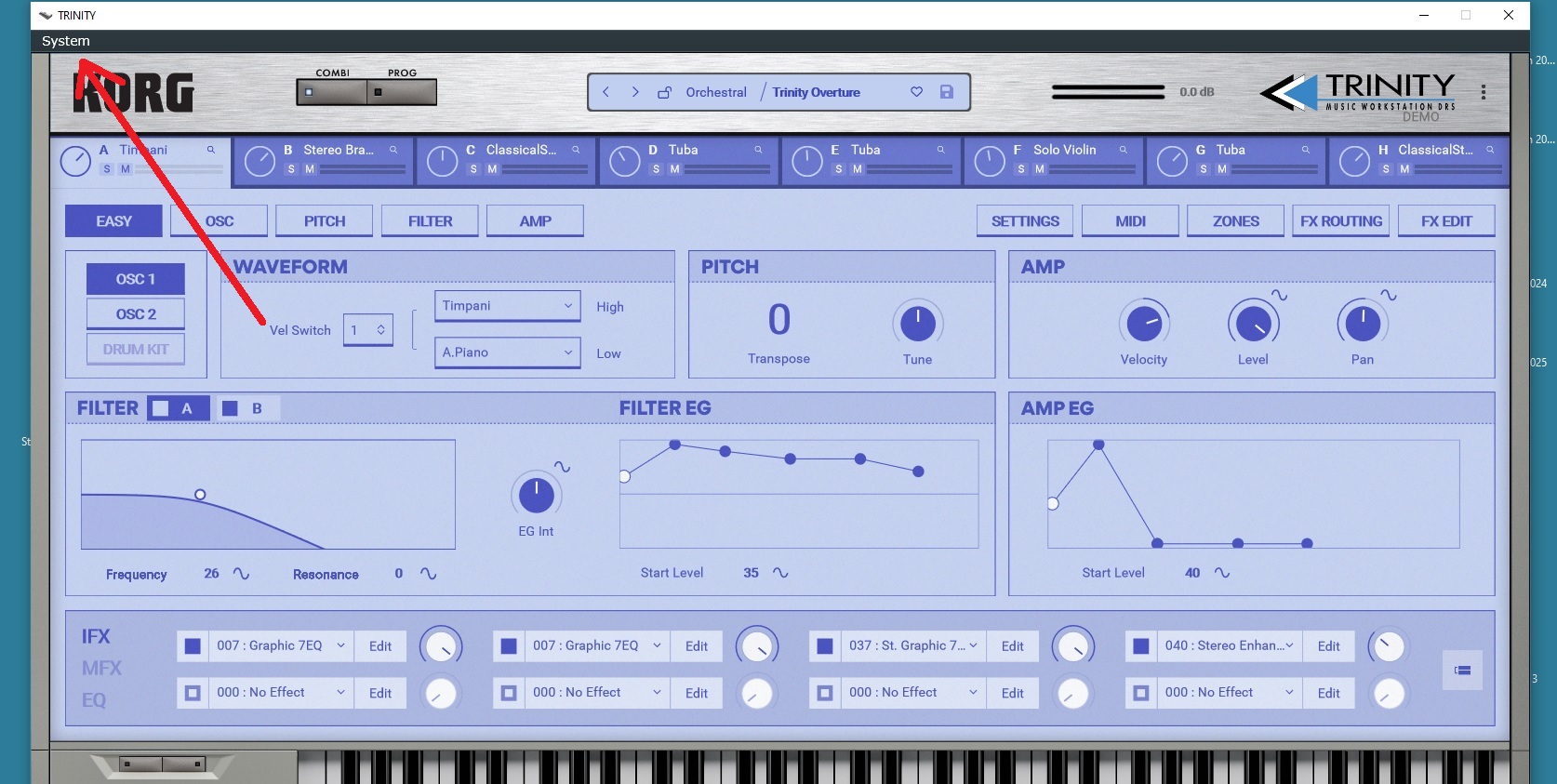Disable the first 007 Graphic 7EQ effect
The height and width of the screenshot is (784, 1557).
[x=193, y=646]
